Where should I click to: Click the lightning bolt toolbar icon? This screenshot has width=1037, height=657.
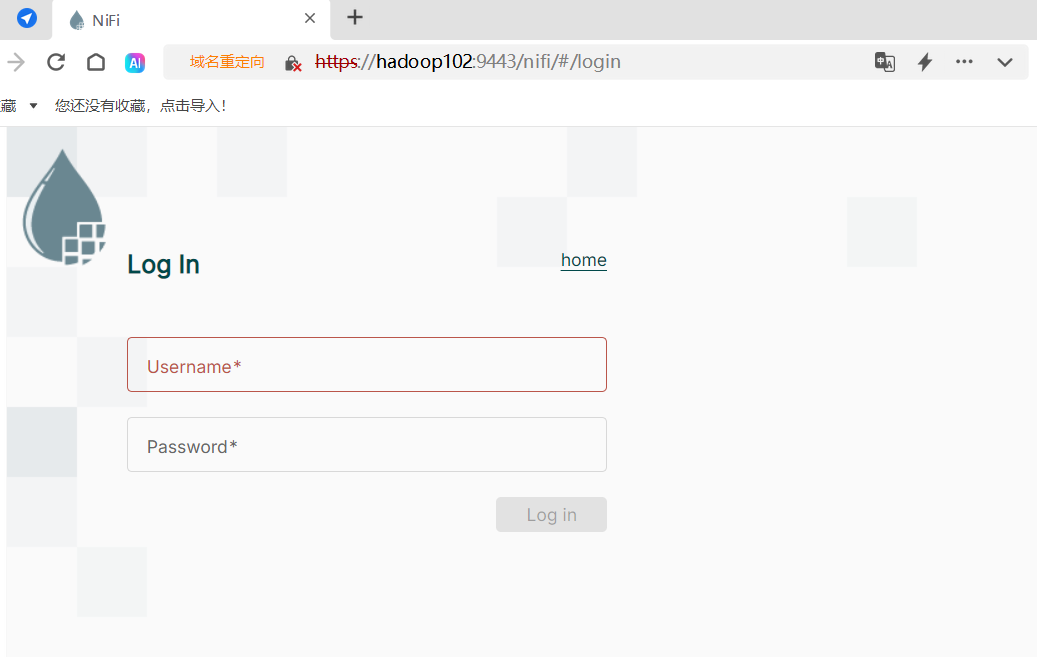click(x=924, y=62)
